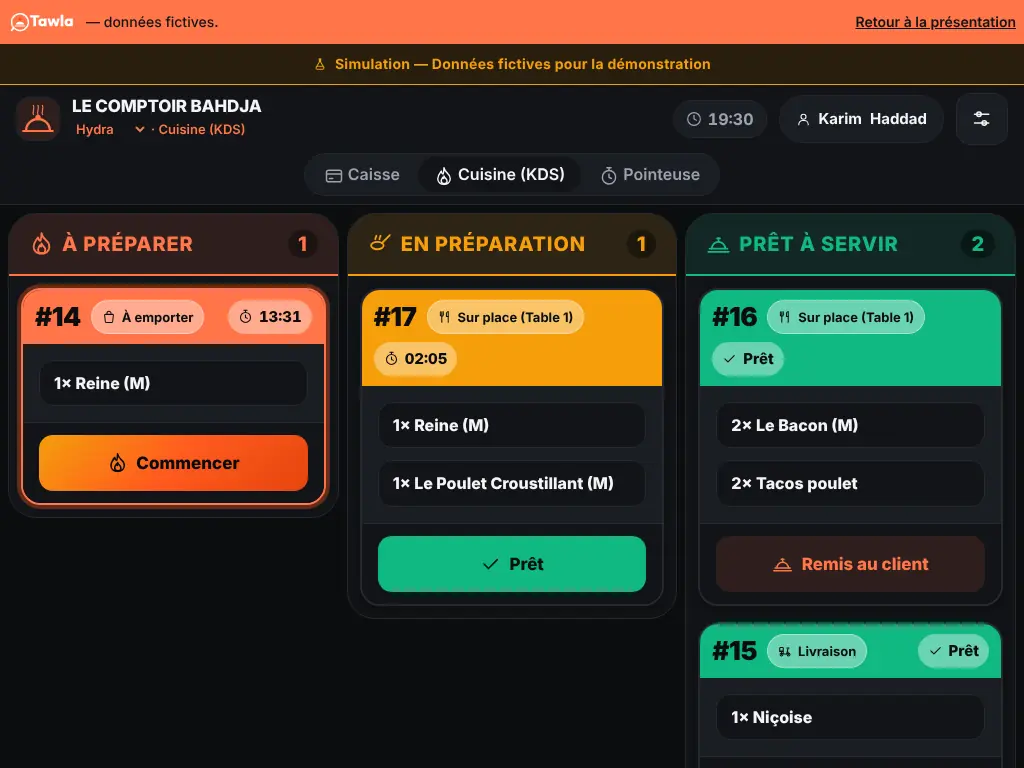Click the restaurant cloche logo beside Le Comptoir Bahdja
1024x768 pixels.
point(38,118)
